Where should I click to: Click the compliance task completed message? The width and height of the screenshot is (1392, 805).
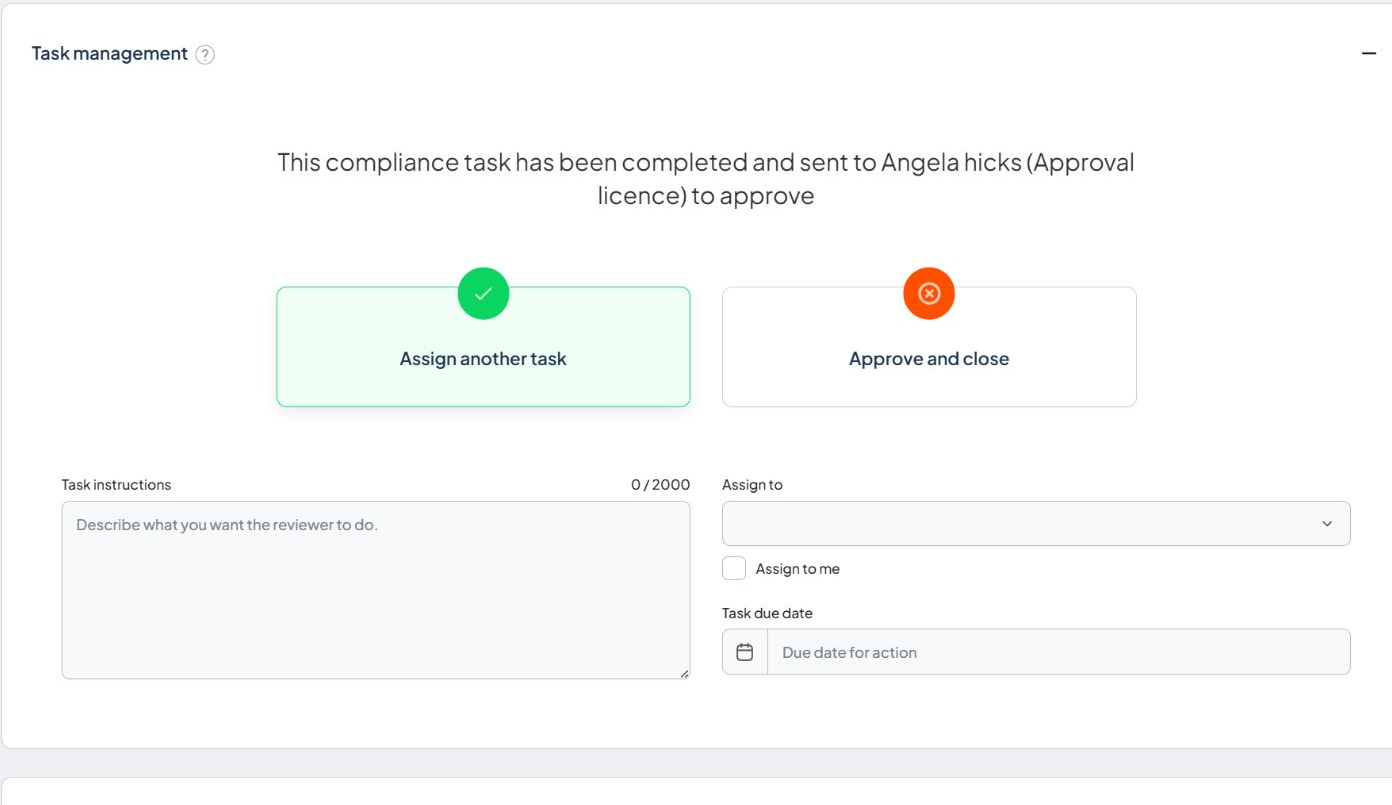click(706, 178)
